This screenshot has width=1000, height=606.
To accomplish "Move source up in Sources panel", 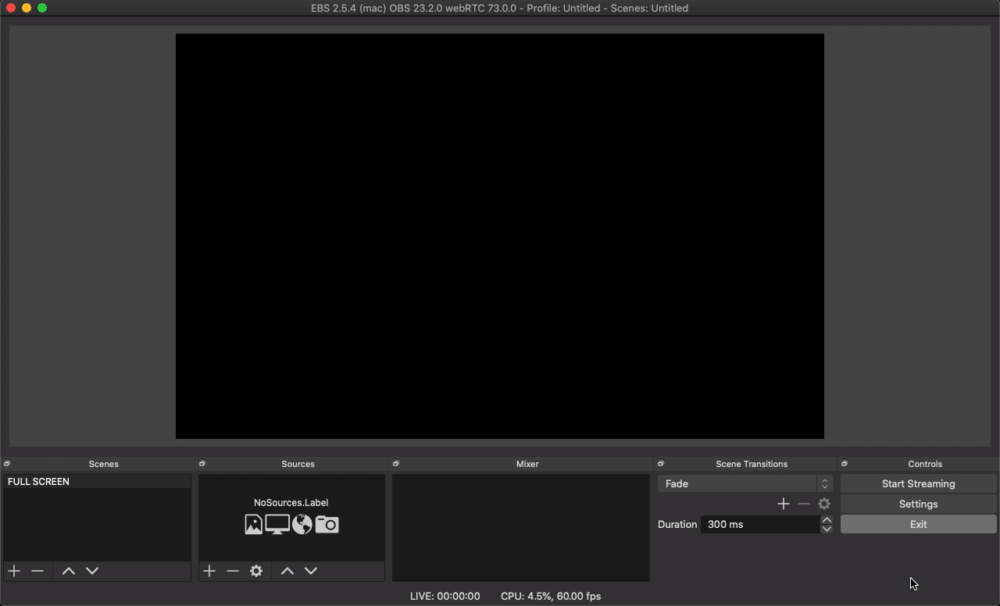I will tap(288, 571).
